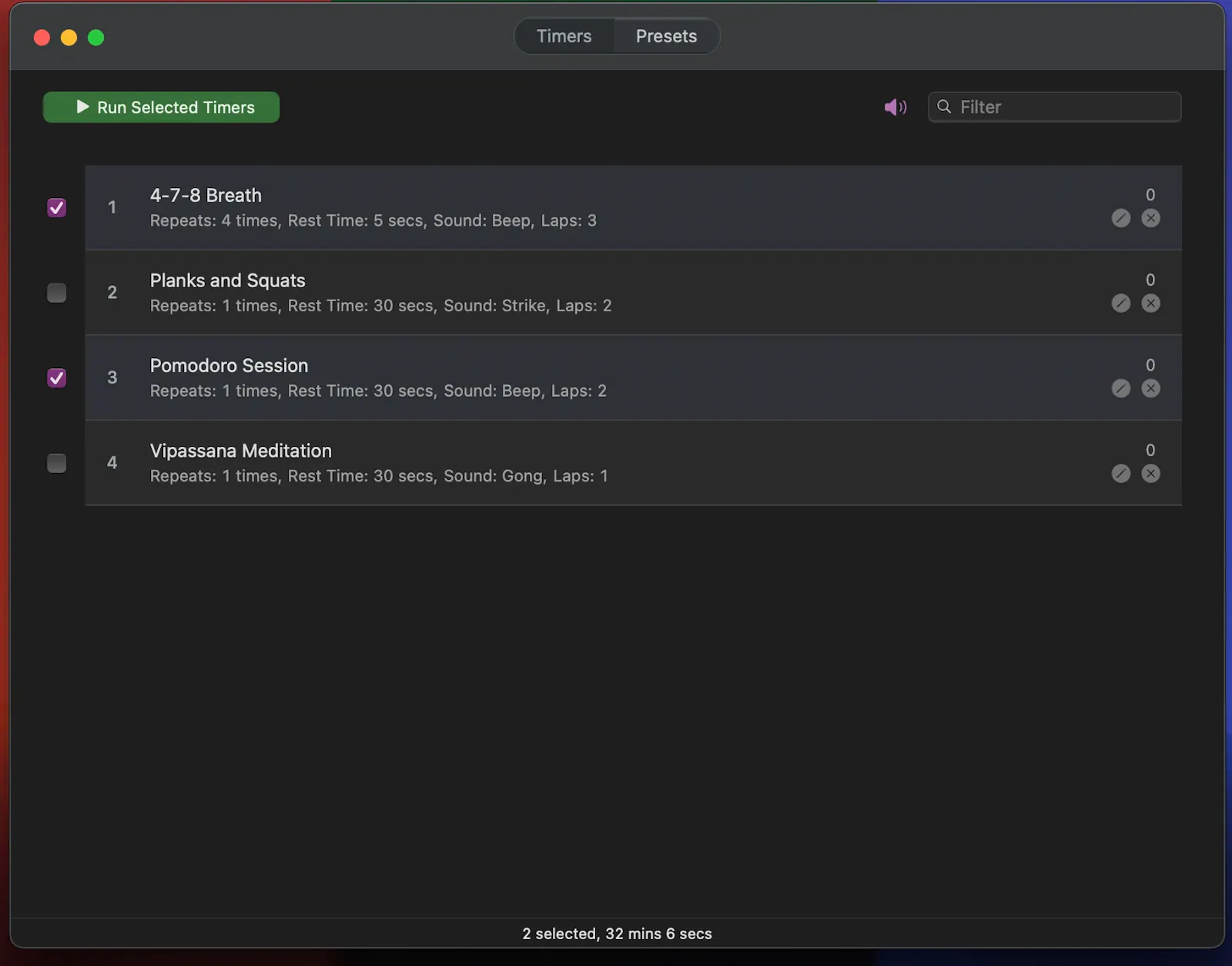The width and height of the screenshot is (1232, 966).
Task: Edit the Planks and Squats preset
Action: (x=1121, y=304)
